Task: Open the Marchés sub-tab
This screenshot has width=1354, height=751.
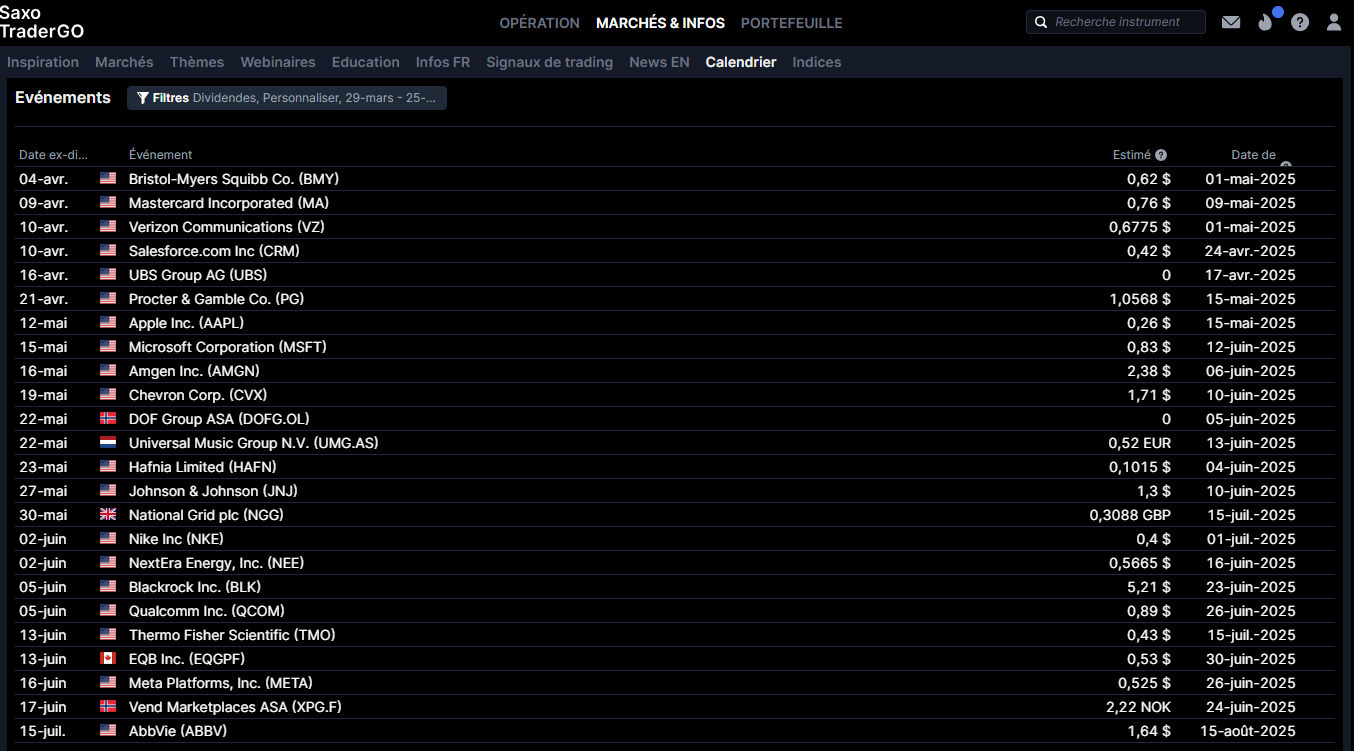Action: [x=124, y=62]
